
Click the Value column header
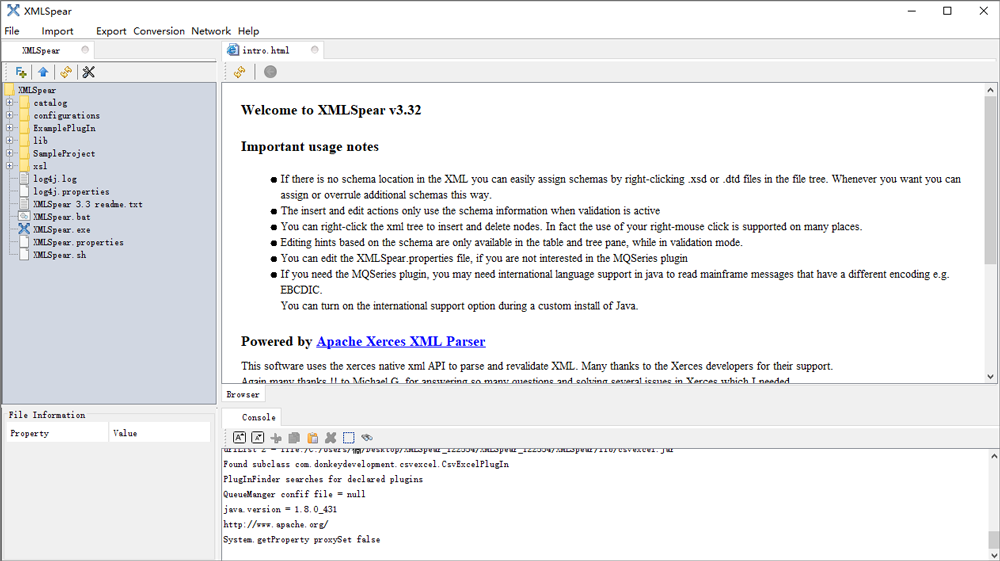click(159, 433)
